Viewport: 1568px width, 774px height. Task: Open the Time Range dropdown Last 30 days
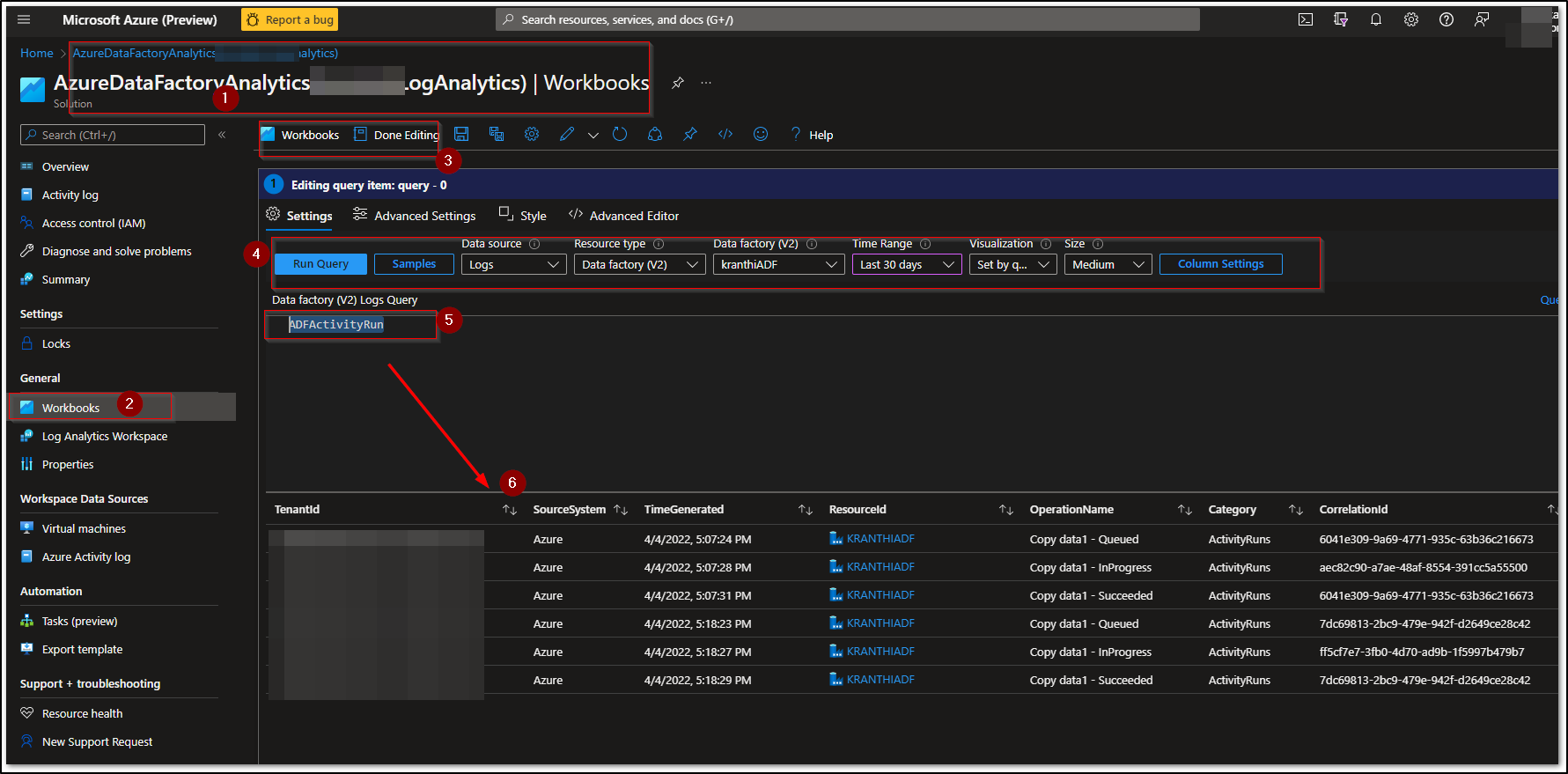tap(907, 264)
